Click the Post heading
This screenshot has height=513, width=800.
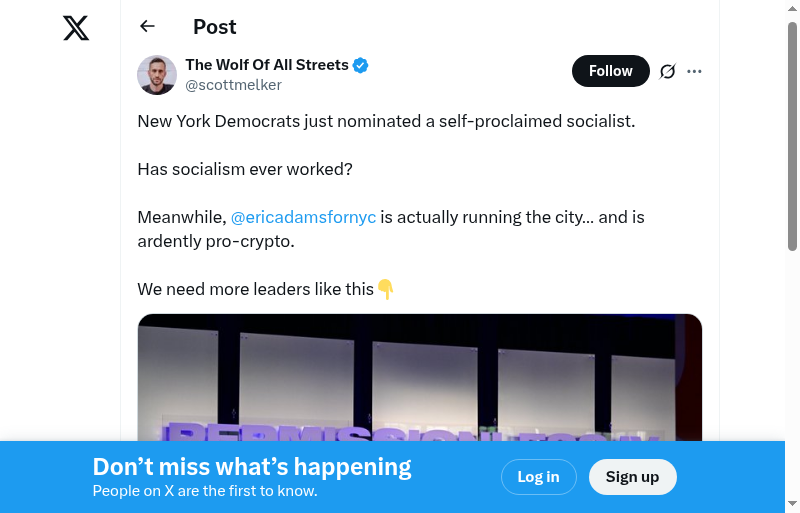pyautogui.click(x=215, y=27)
